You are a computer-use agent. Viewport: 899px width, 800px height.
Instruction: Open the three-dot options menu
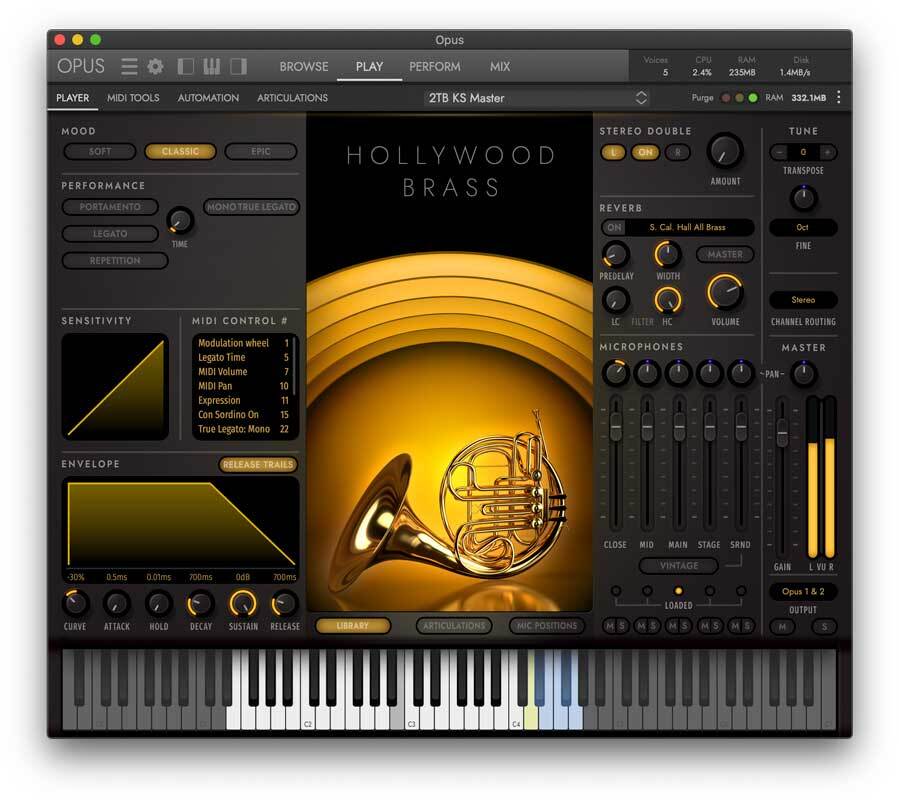[x=838, y=98]
